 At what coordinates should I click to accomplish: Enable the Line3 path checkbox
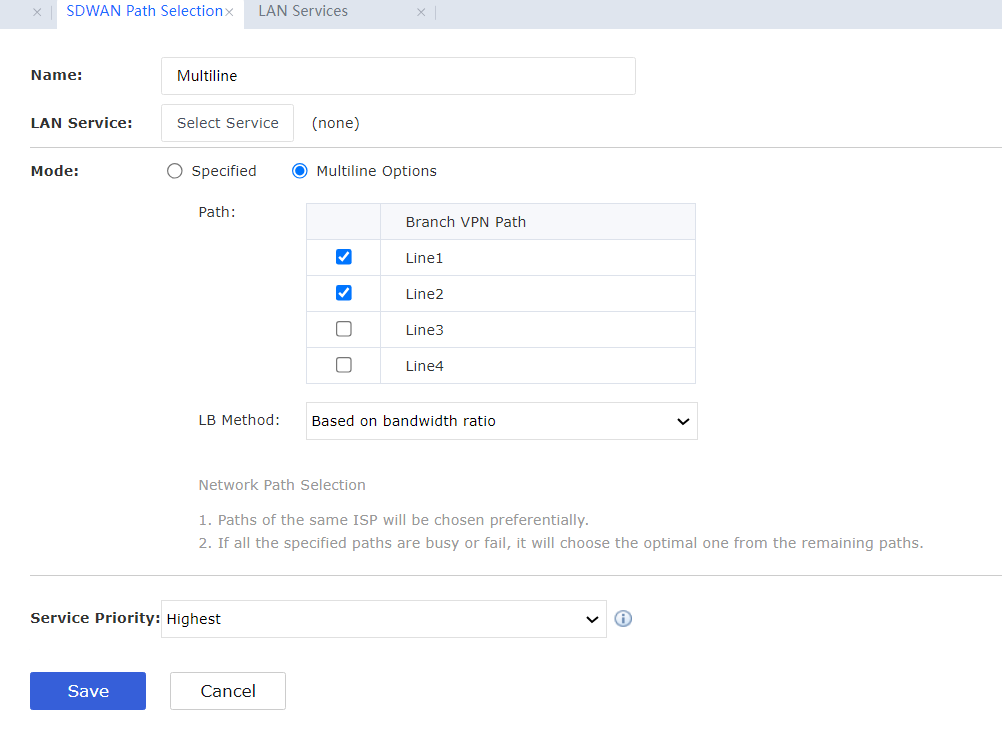pyautogui.click(x=344, y=329)
